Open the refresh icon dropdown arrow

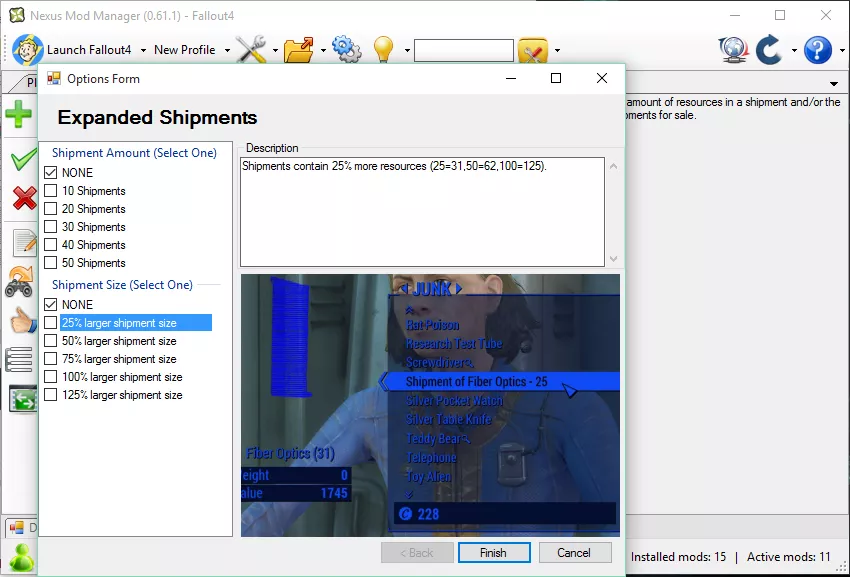click(794, 50)
